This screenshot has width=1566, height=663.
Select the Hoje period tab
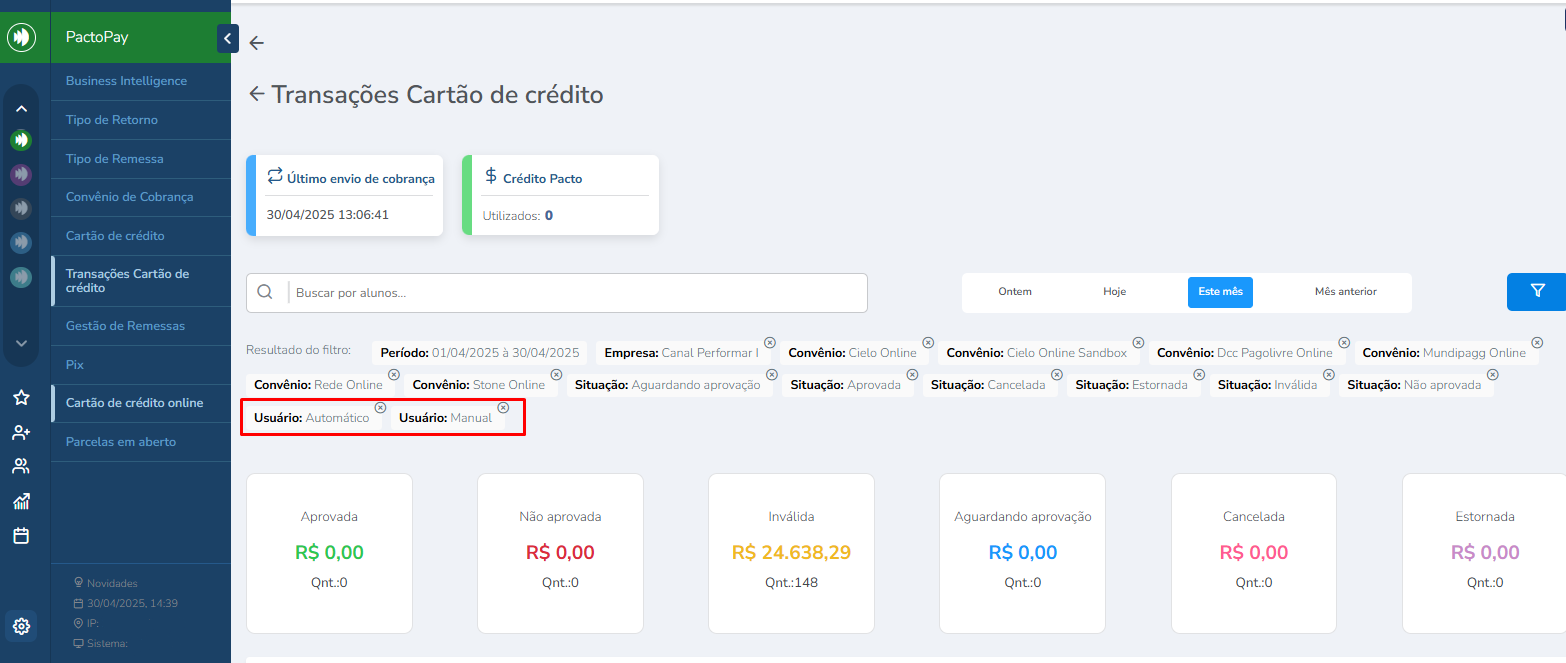1114,292
